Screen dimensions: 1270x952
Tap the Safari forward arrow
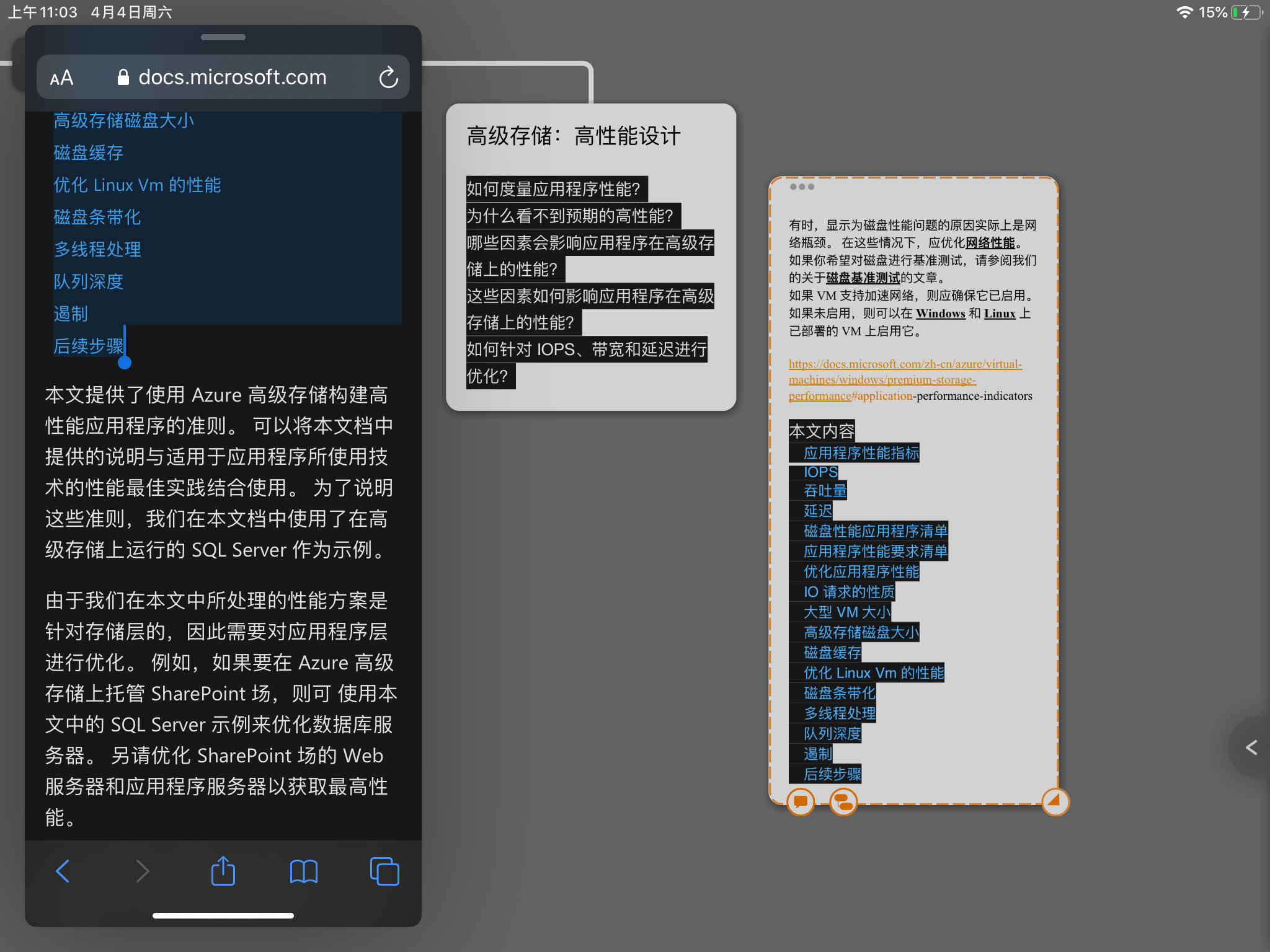[143, 871]
